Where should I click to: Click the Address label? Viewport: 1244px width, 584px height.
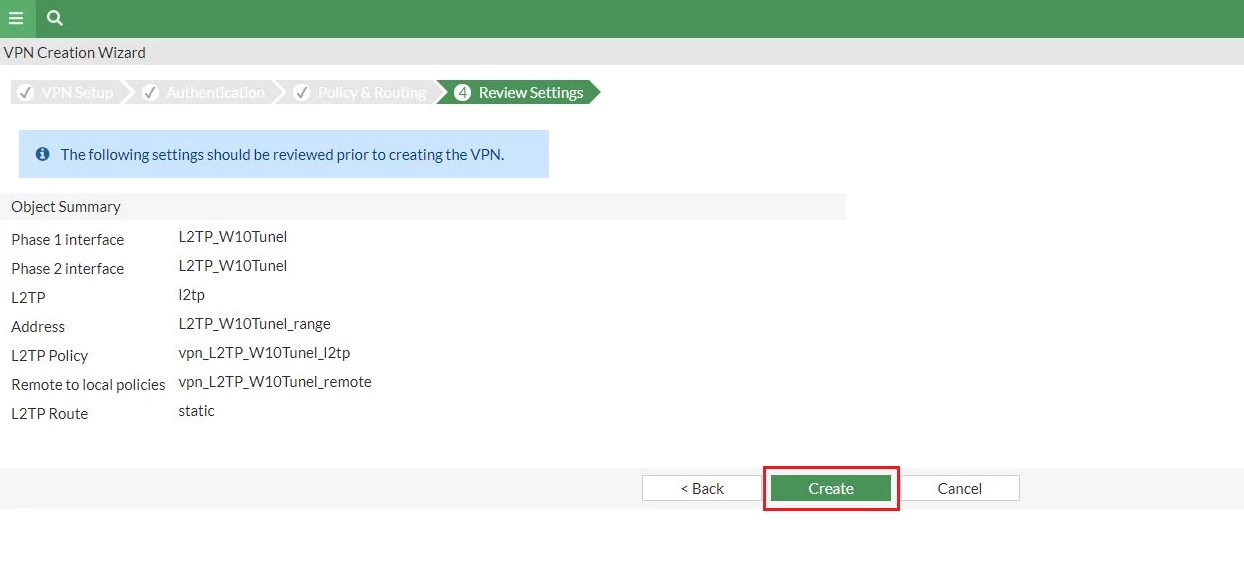(38, 327)
